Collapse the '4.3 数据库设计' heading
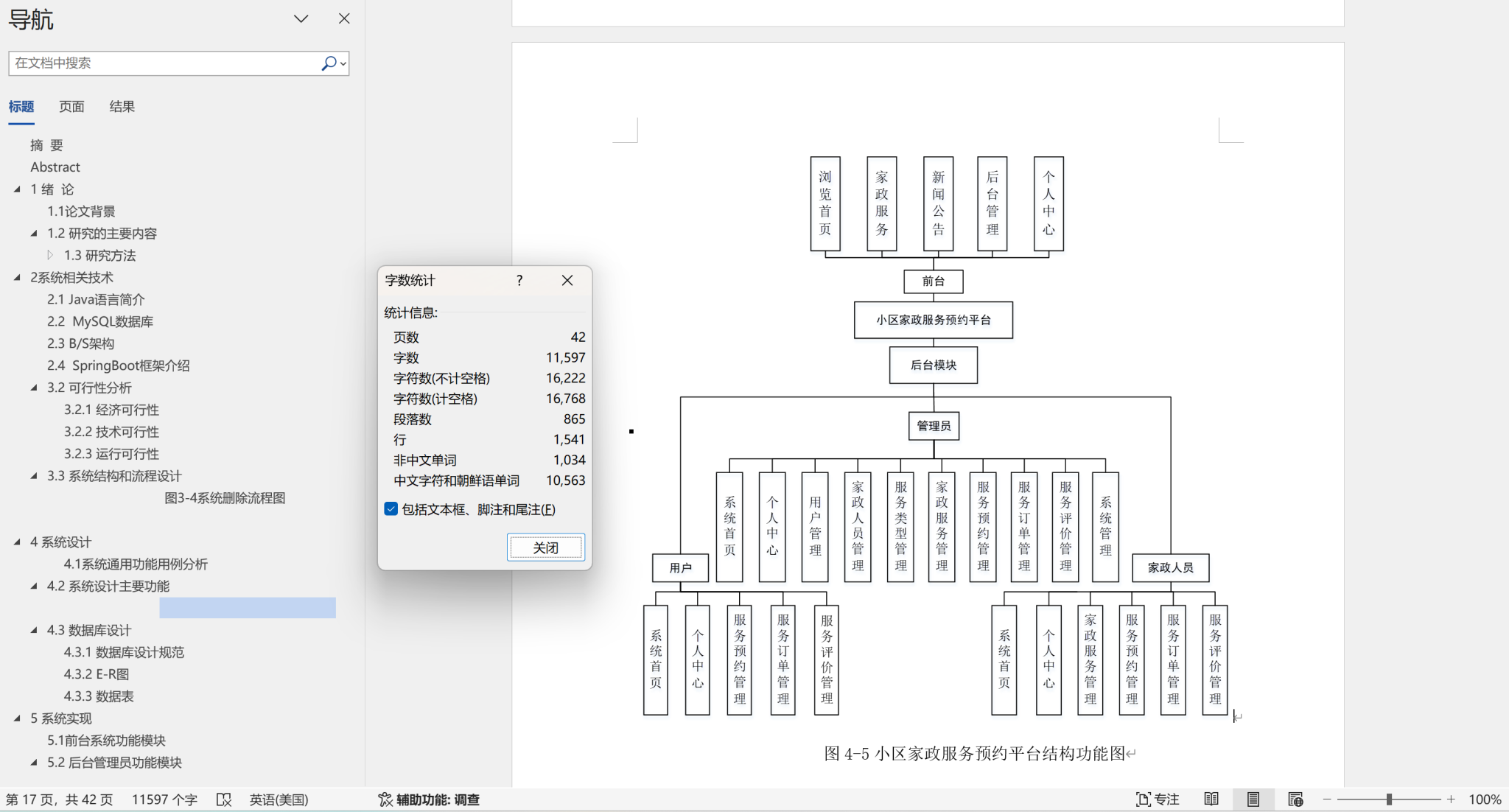 pyautogui.click(x=34, y=630)
